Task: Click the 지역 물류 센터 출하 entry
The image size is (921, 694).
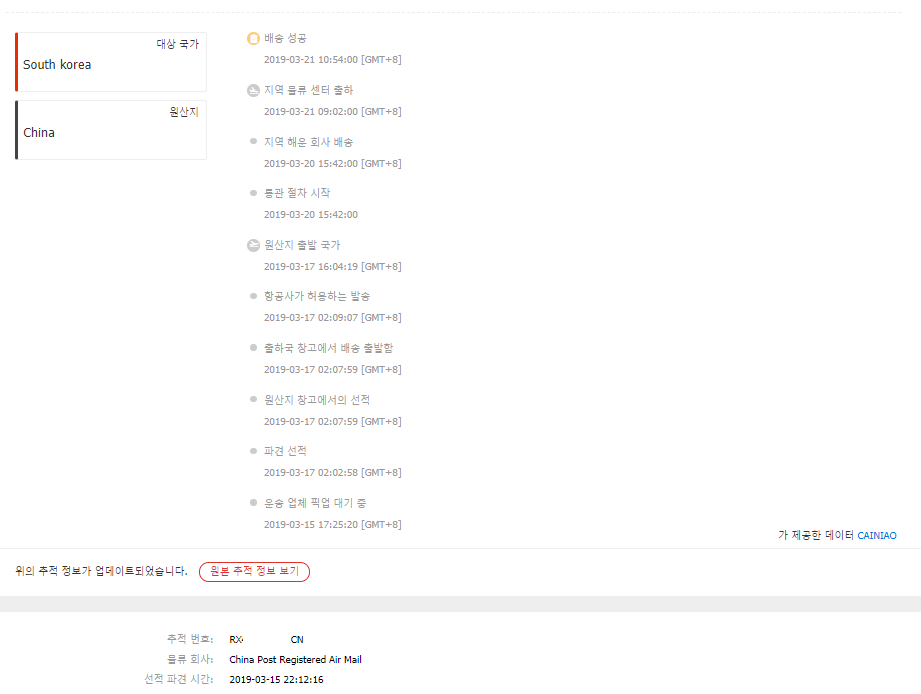Action: (x=308, y=90)
